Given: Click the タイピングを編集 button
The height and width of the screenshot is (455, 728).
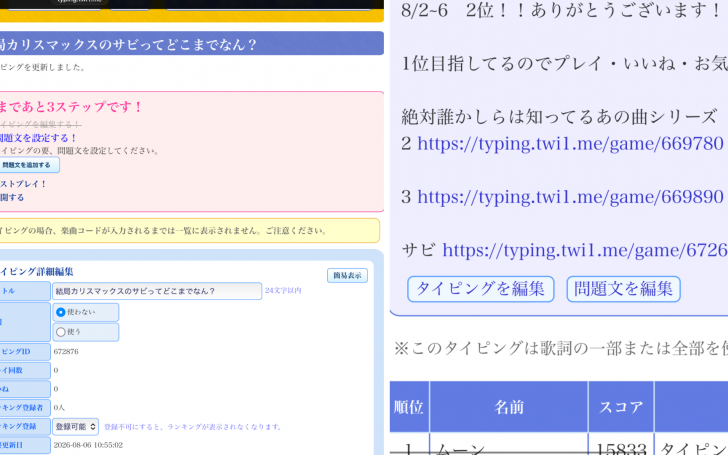Looking at the screenshot, I should (x=481, y=289).
